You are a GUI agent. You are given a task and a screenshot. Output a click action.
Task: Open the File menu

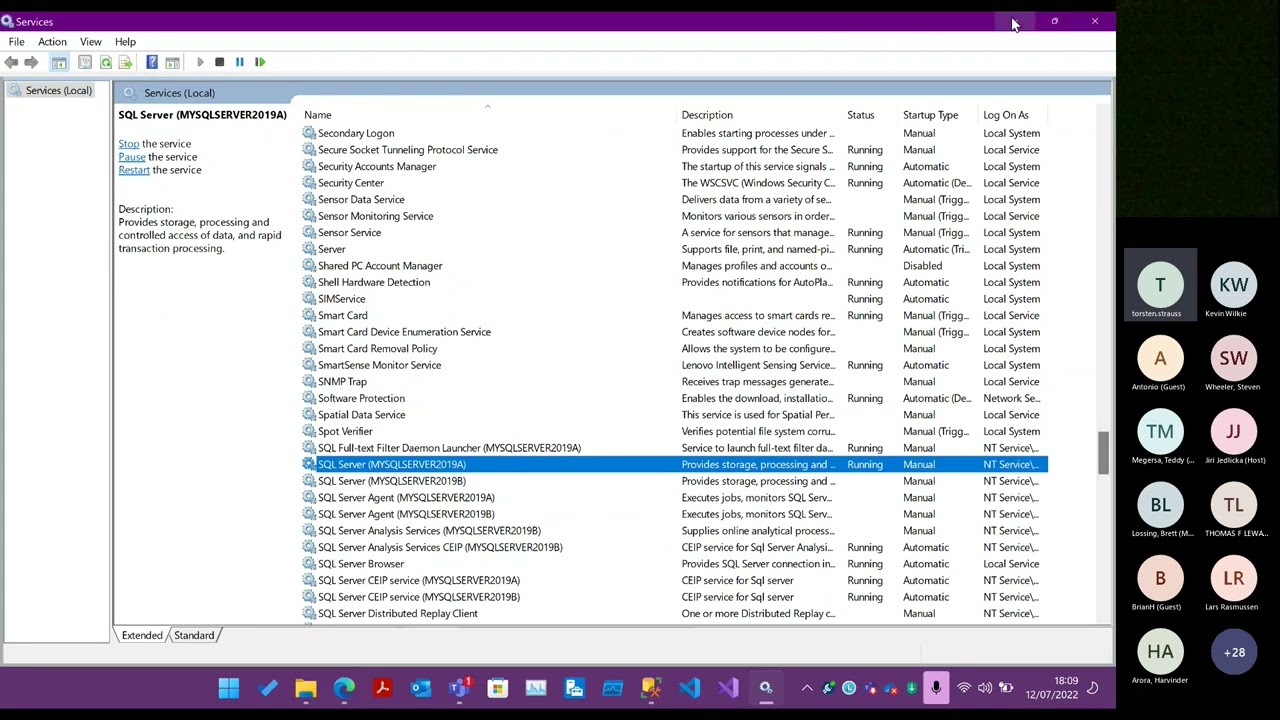[x=17, y=42]
